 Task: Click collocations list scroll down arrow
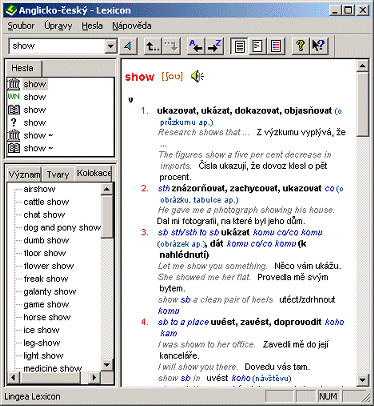(x=107, y=365)
